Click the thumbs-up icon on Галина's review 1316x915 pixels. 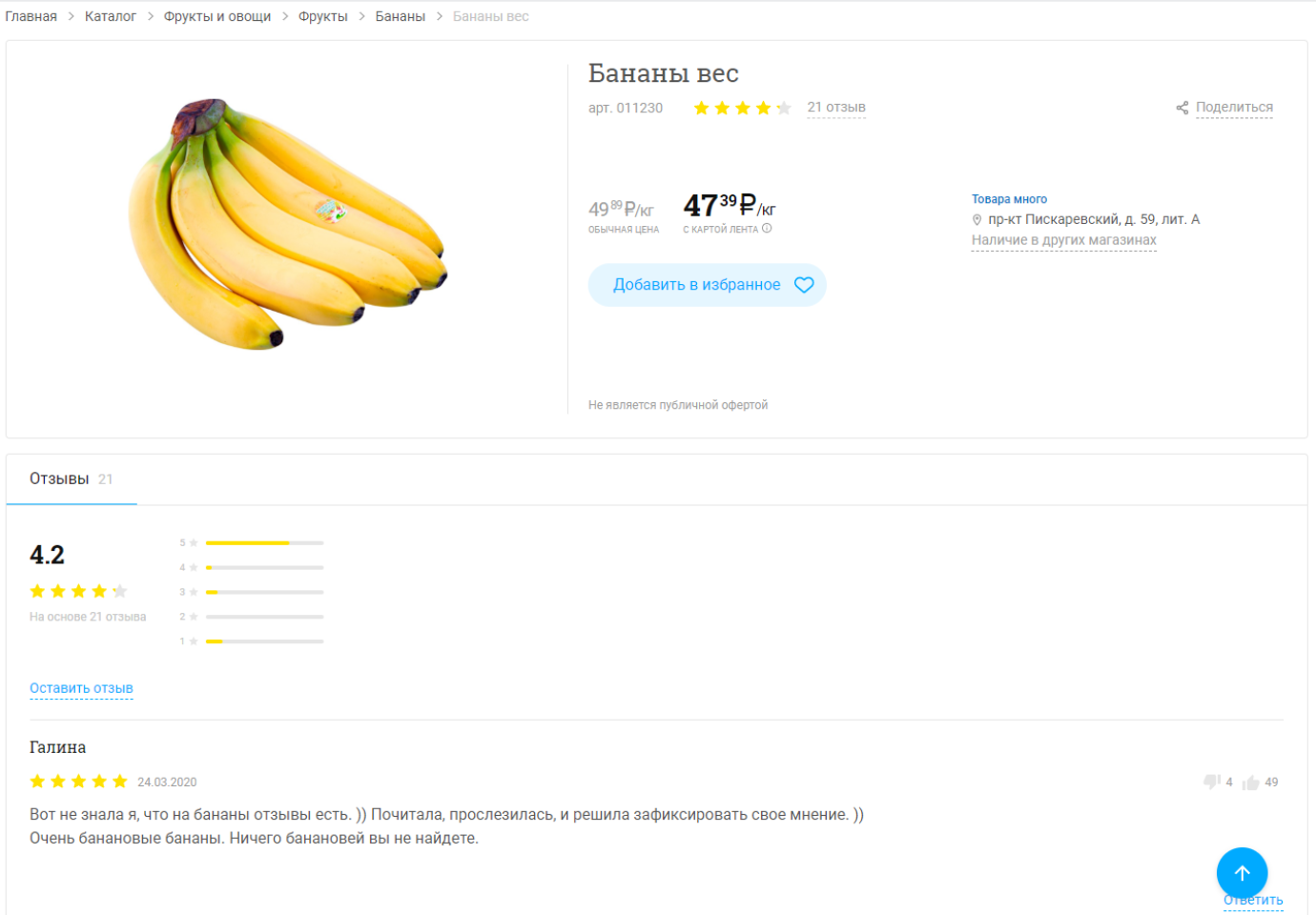pos(1251,783)
